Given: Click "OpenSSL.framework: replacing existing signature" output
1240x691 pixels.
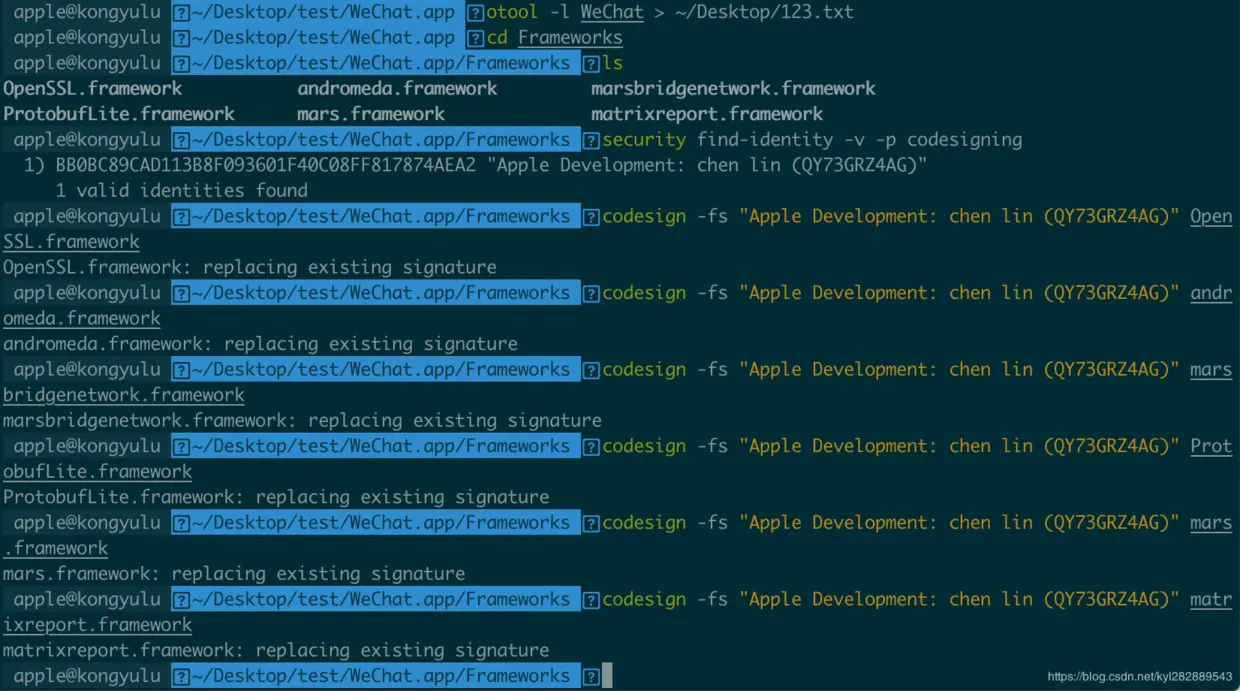Looking at the screenshot, I should point(250,267).
